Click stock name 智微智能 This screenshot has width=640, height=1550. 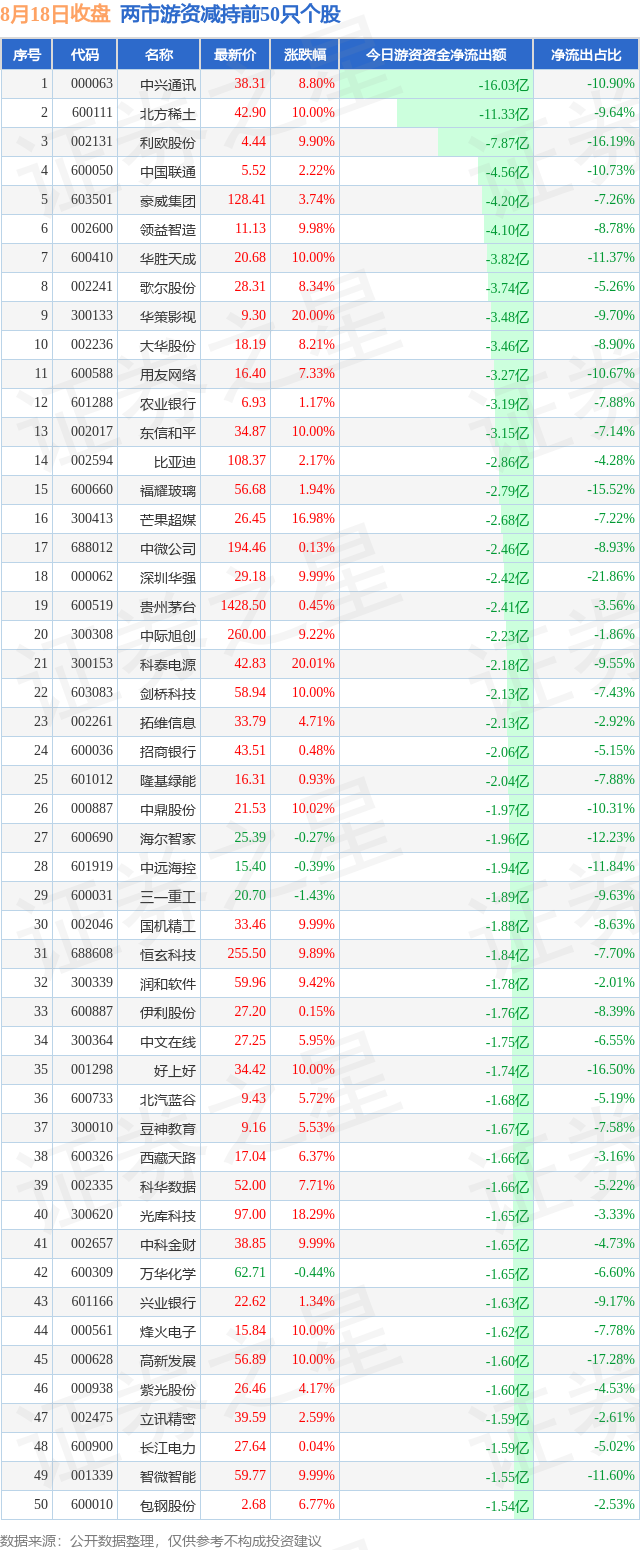pyautogui.click(x=168, y=1477)
